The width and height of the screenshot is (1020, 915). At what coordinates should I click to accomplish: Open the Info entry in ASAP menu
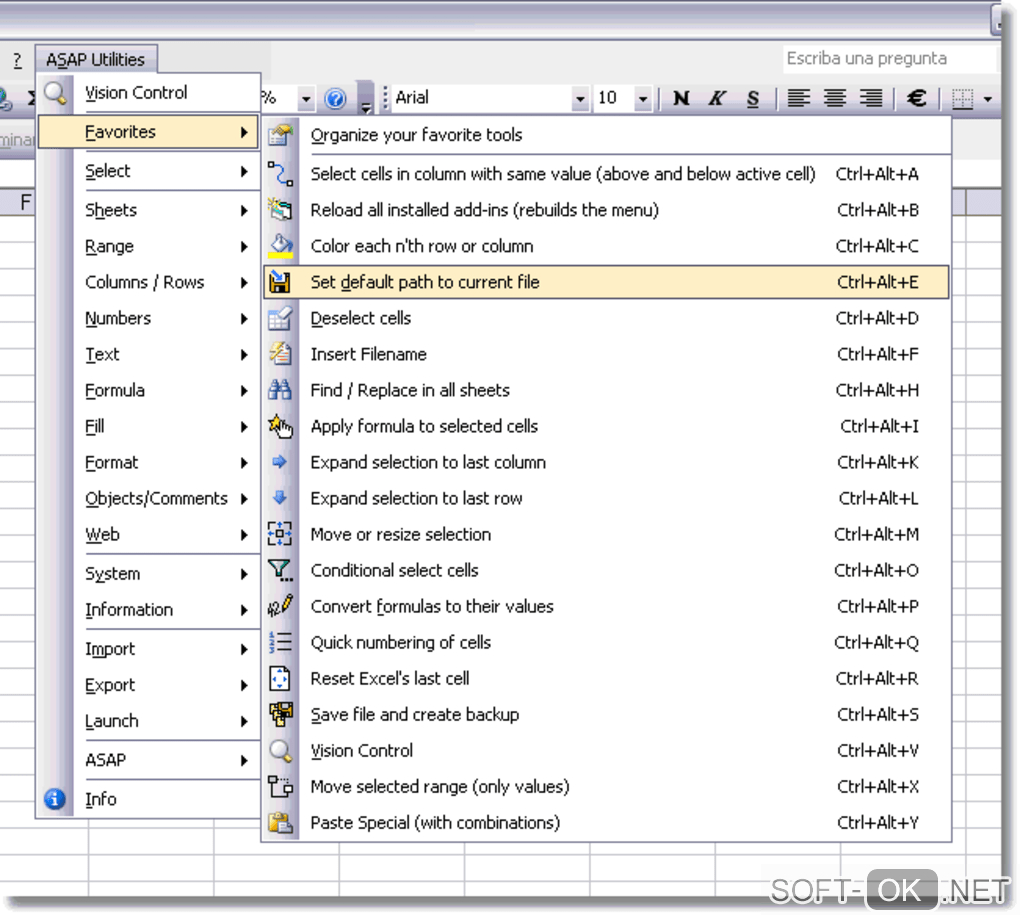click(150, 799)
